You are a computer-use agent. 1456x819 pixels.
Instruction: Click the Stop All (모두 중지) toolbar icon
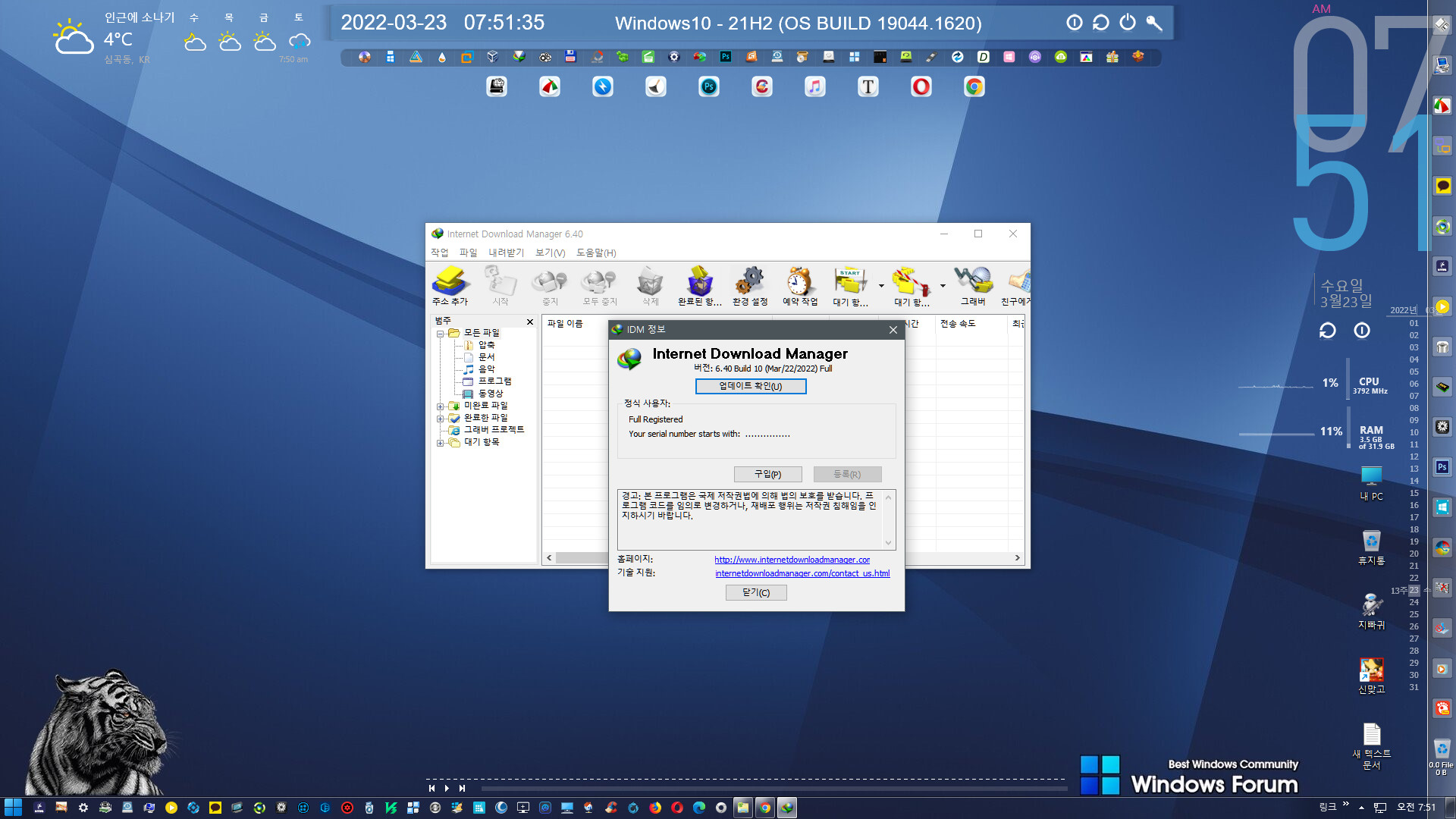tap(599, 286)
